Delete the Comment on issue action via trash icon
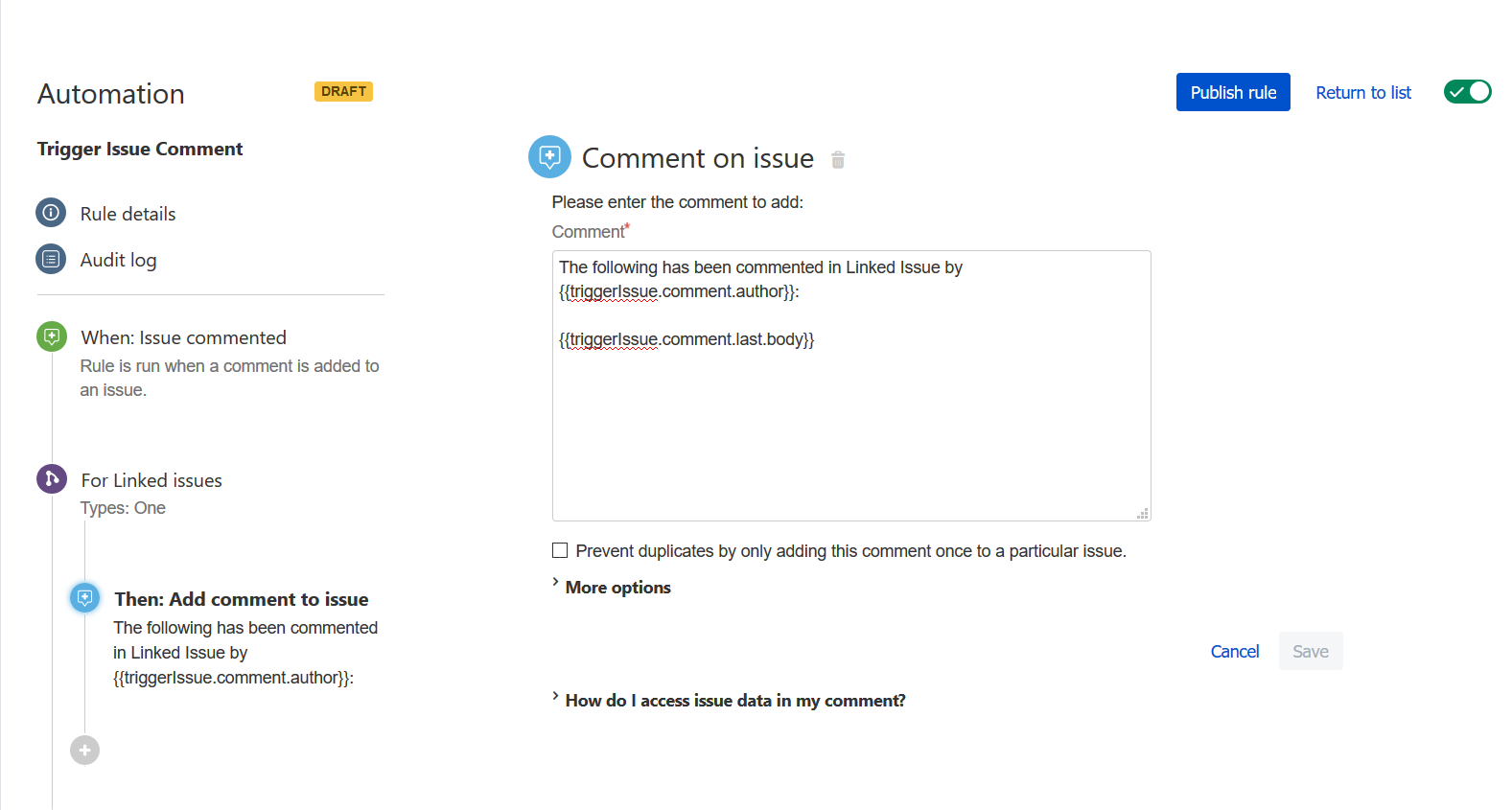 pos(838,160)
